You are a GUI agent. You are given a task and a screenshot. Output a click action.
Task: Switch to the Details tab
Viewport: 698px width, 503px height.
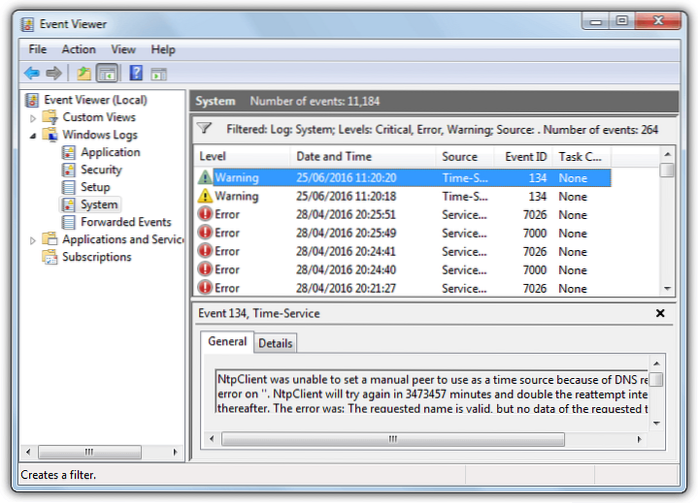pos(275,343)
